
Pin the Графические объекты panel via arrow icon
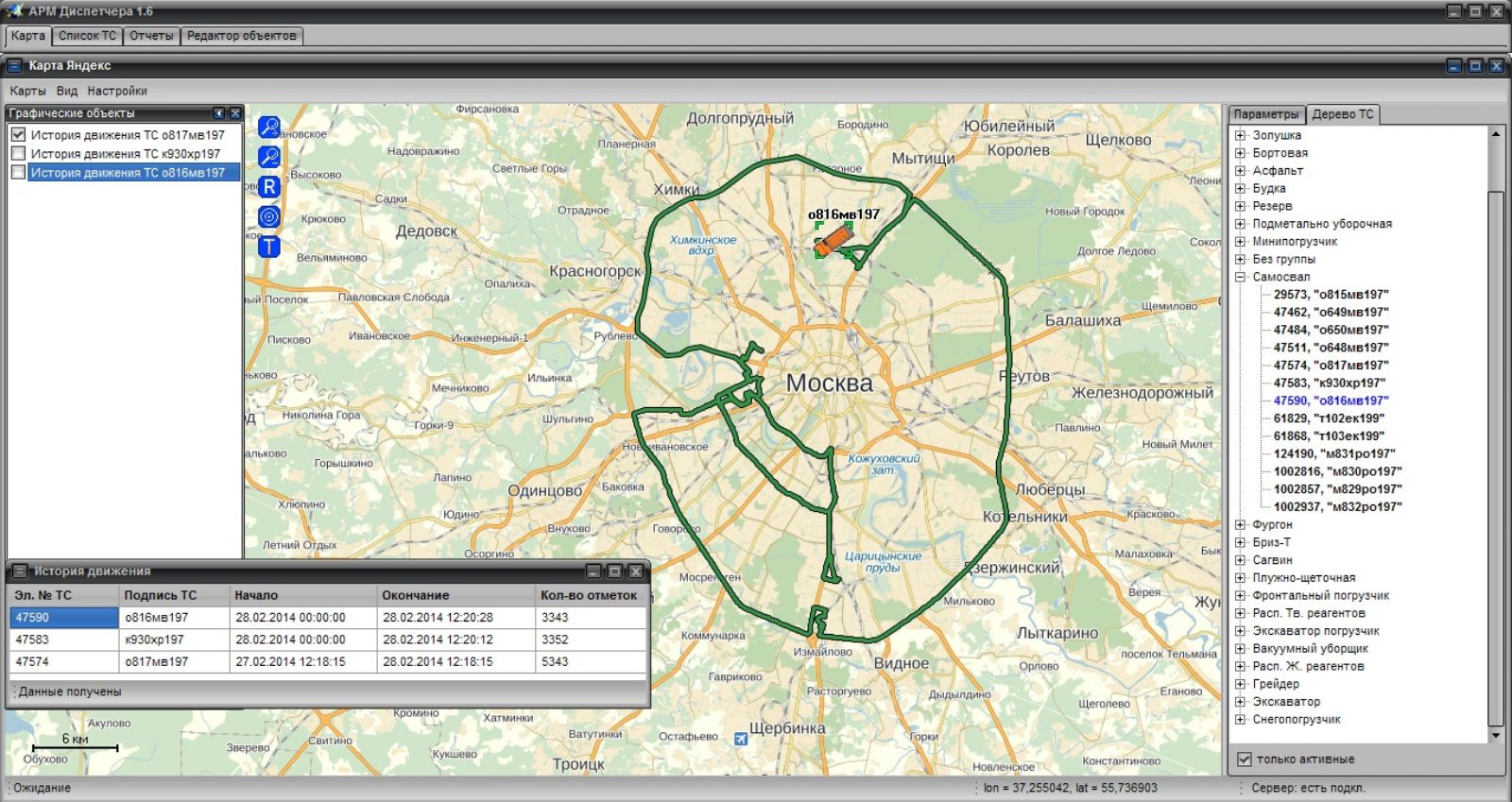[219, 113]
